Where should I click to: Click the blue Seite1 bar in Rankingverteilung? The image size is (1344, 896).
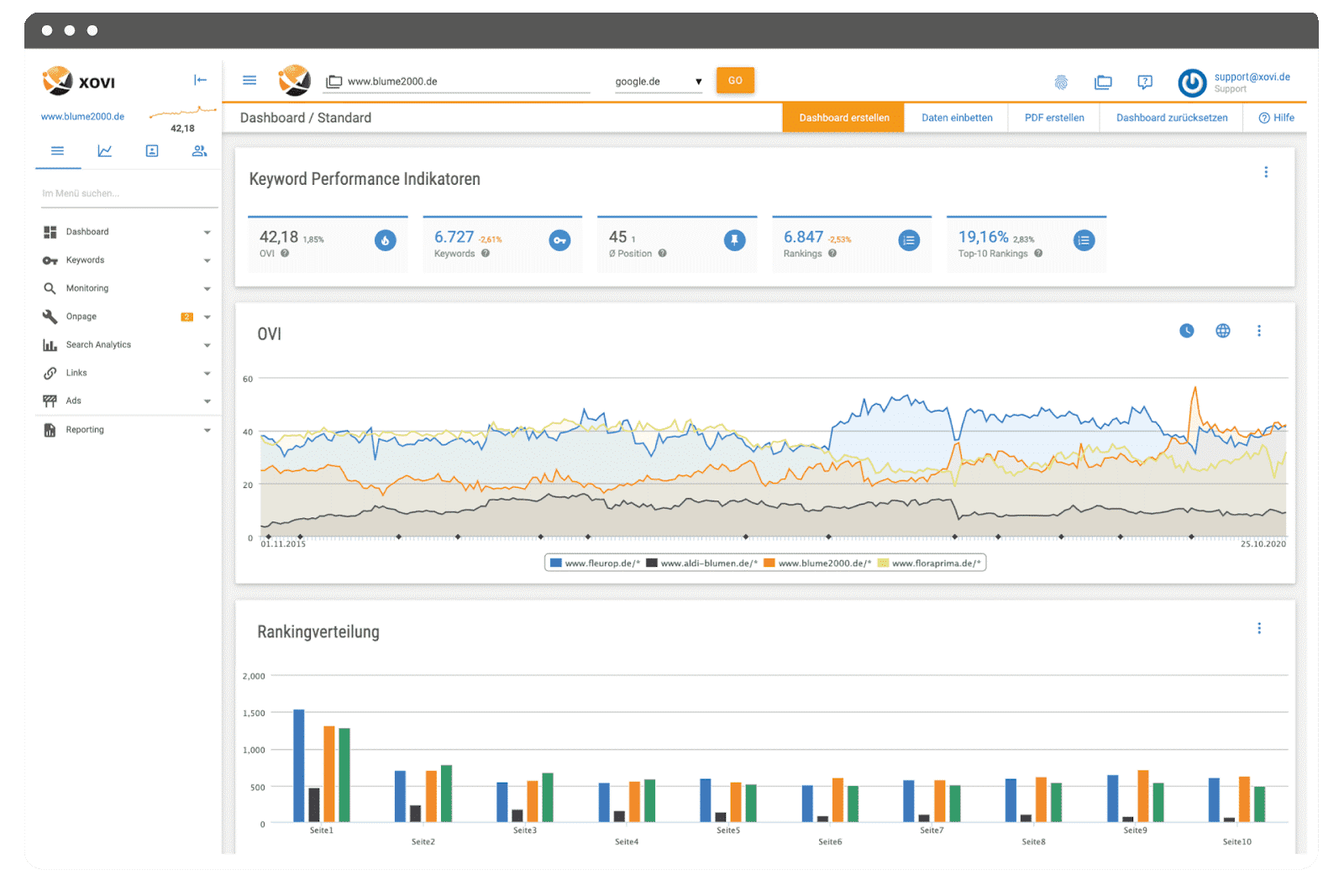click(x=299, y=766)
